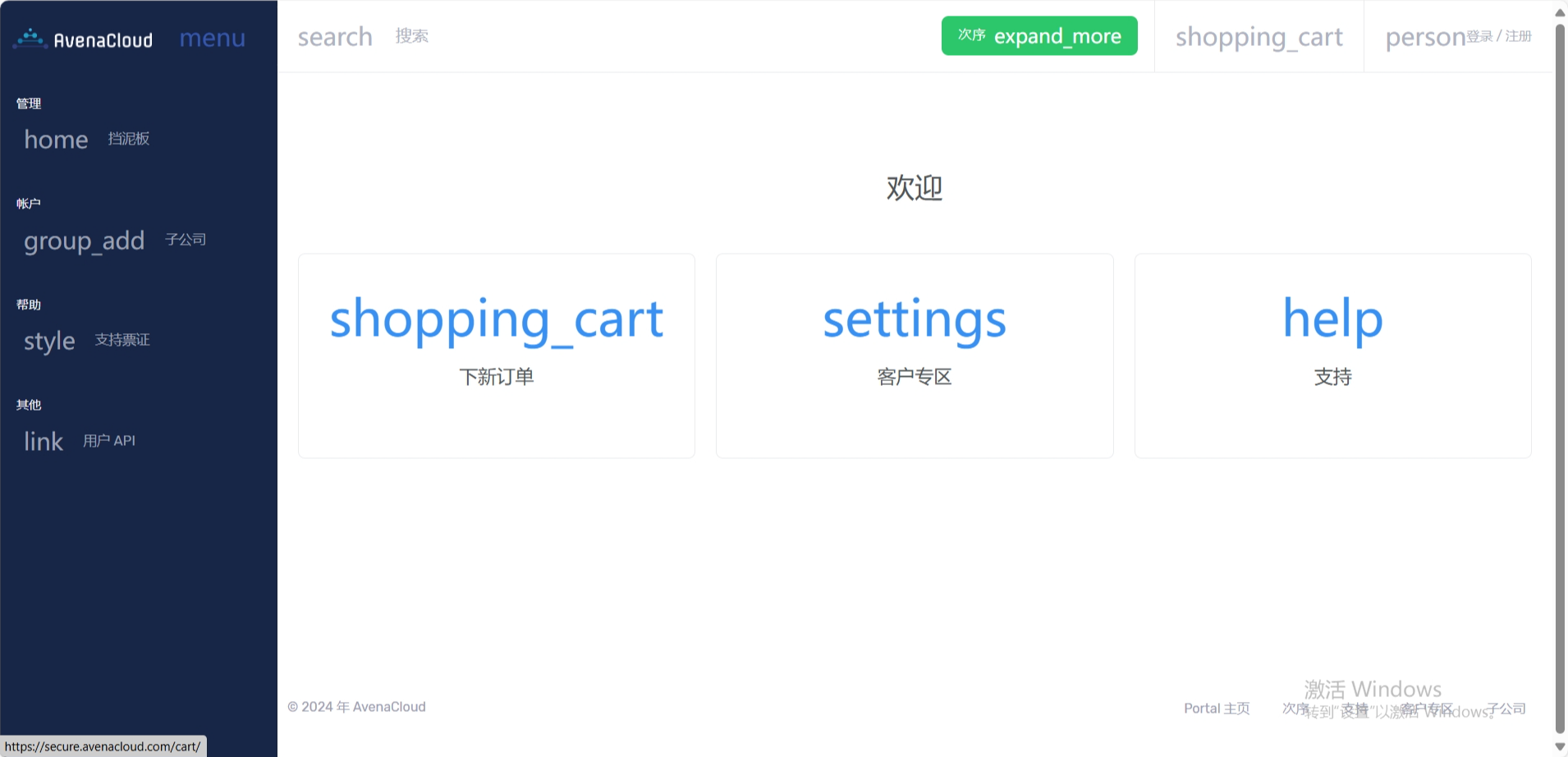Type in the 搜索 search field

(412, 36)
